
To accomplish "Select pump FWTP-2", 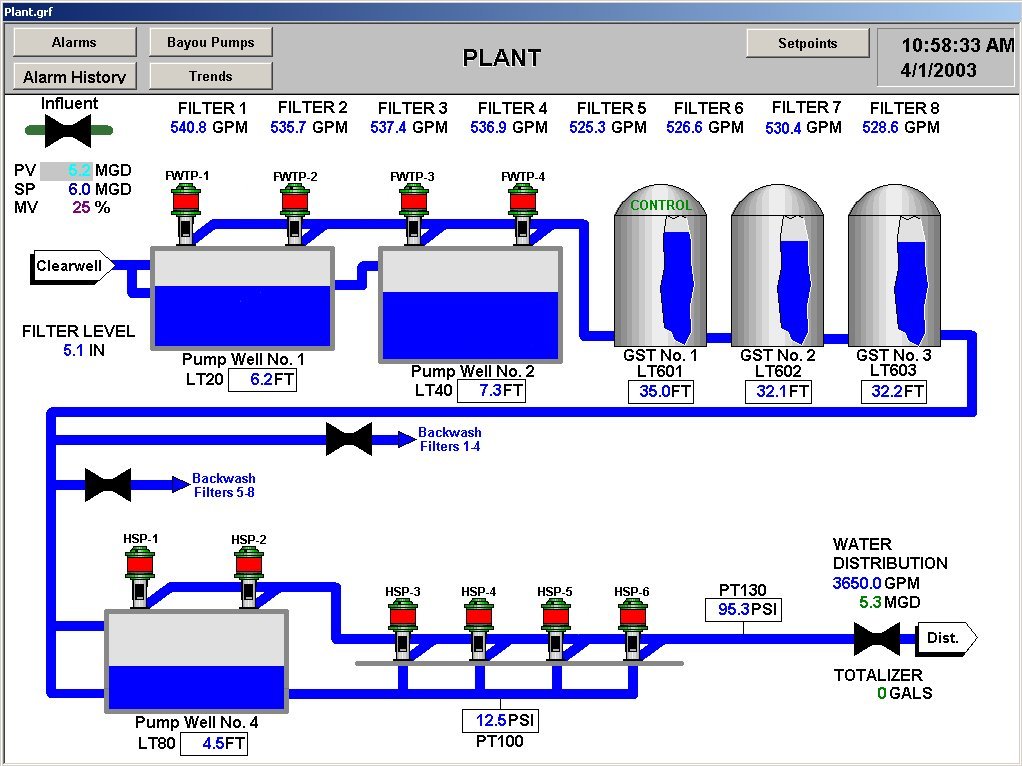I will [x=295, y=213].
